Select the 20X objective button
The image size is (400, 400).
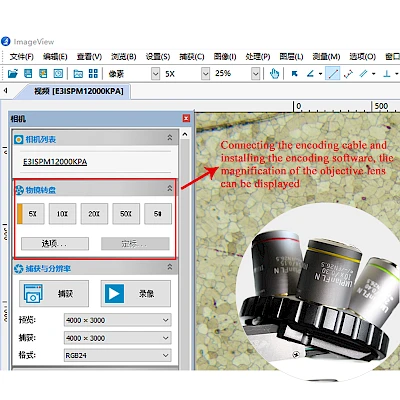[94, 214]
